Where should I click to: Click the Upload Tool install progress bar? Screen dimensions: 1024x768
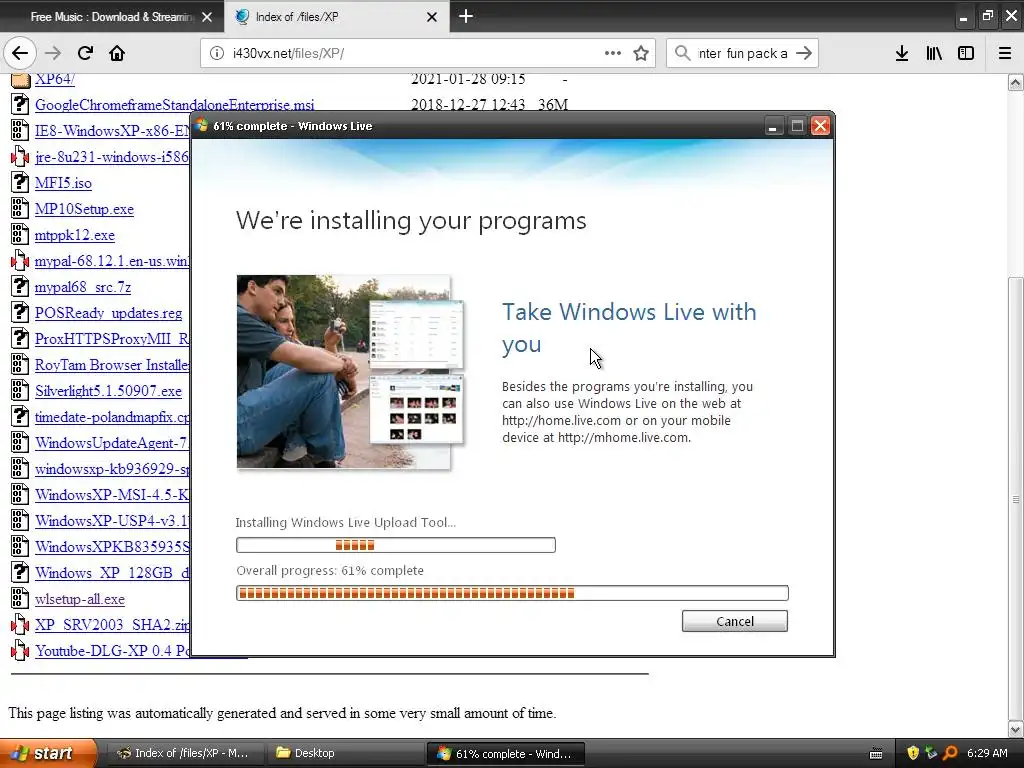click(396, 545)
